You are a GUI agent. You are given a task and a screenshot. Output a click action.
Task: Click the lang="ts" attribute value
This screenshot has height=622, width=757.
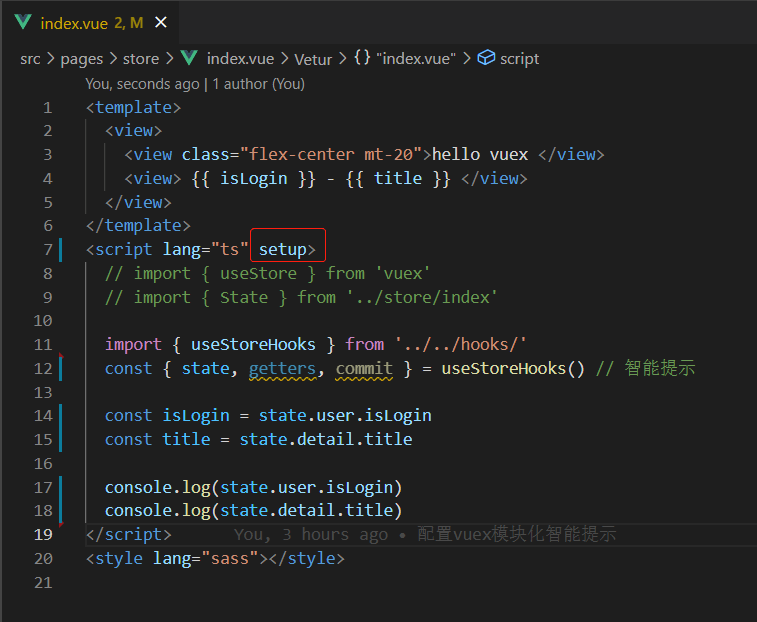click(x=229, y=250)
